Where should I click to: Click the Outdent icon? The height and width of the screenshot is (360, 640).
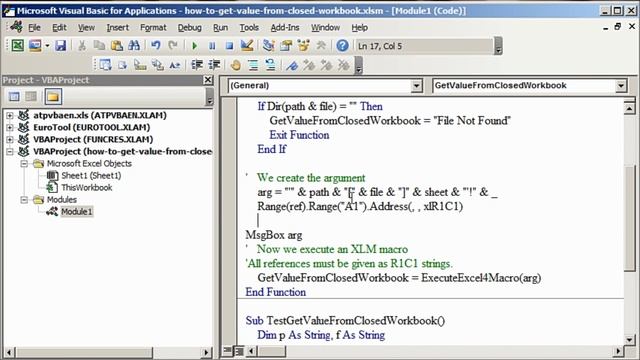[214, 64]
